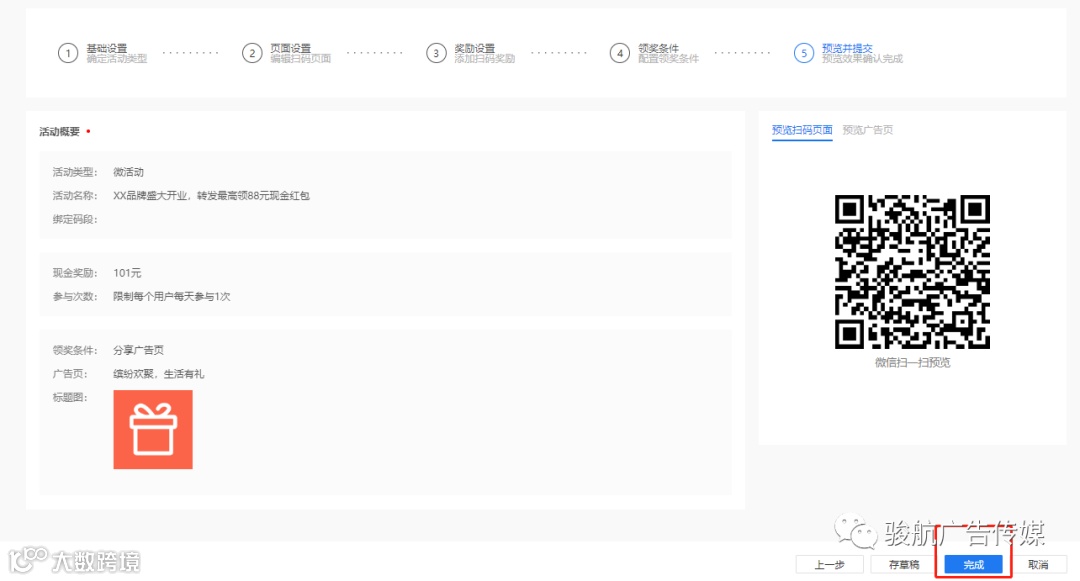
Task: Click the preview QR code image
Action: (912, 272)
